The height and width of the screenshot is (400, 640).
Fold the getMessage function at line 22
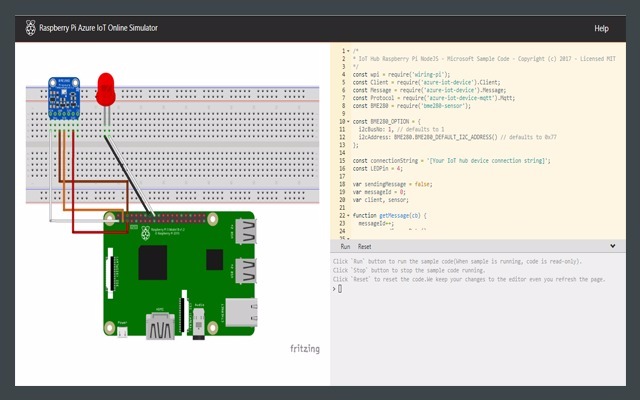click(347, 215)
